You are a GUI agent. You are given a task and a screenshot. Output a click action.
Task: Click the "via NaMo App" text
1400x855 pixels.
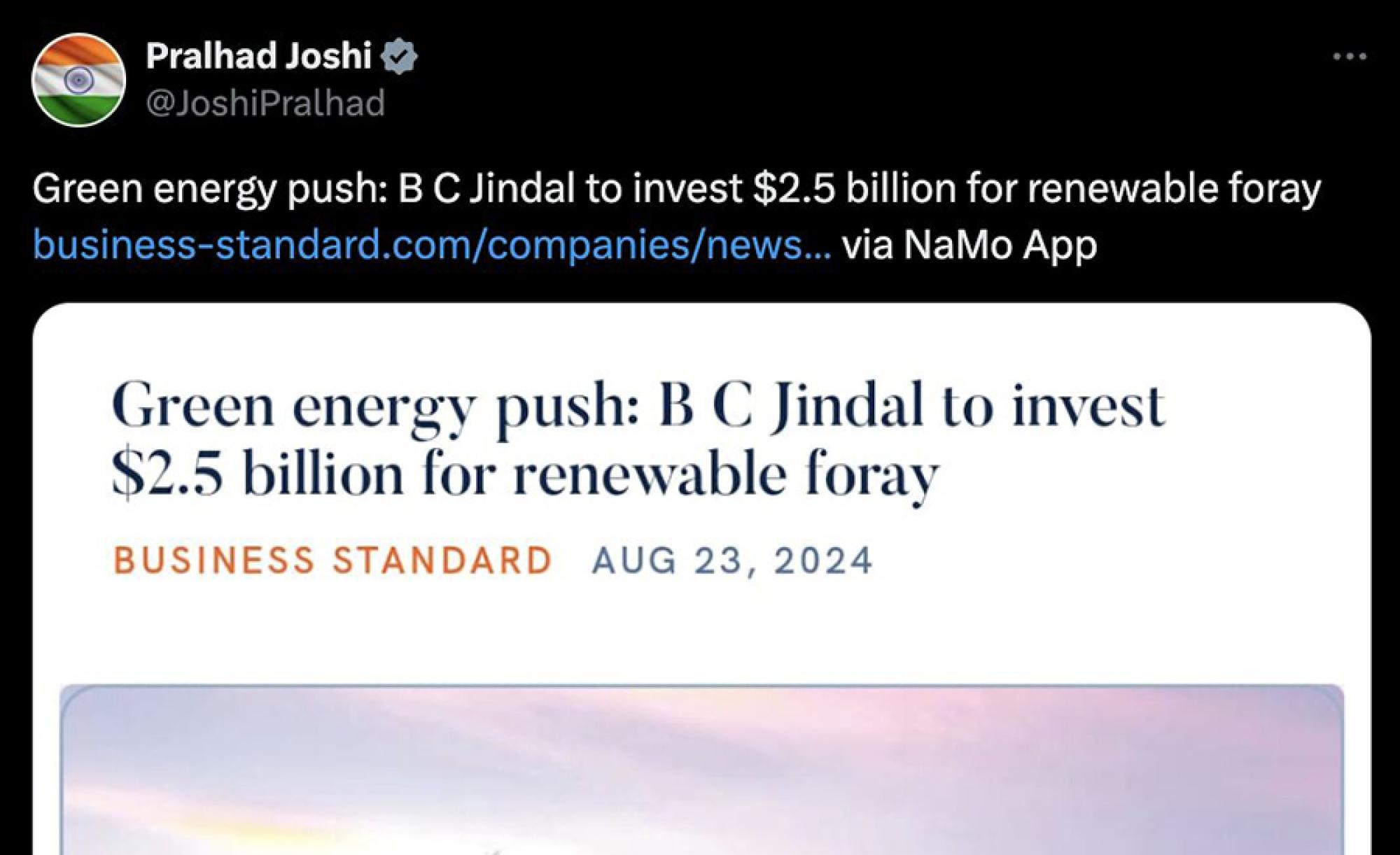tap(969, 245)
